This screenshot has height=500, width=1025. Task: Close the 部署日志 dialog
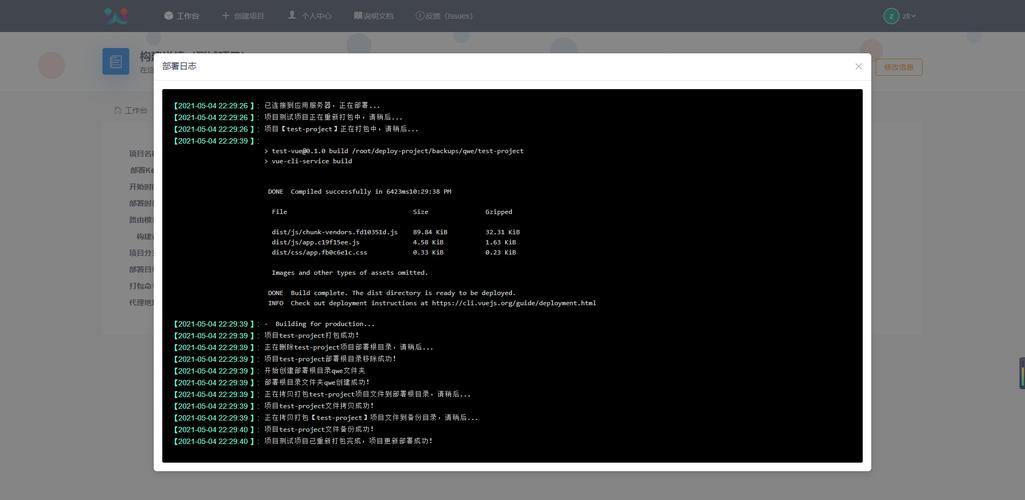tap(858, 67)
